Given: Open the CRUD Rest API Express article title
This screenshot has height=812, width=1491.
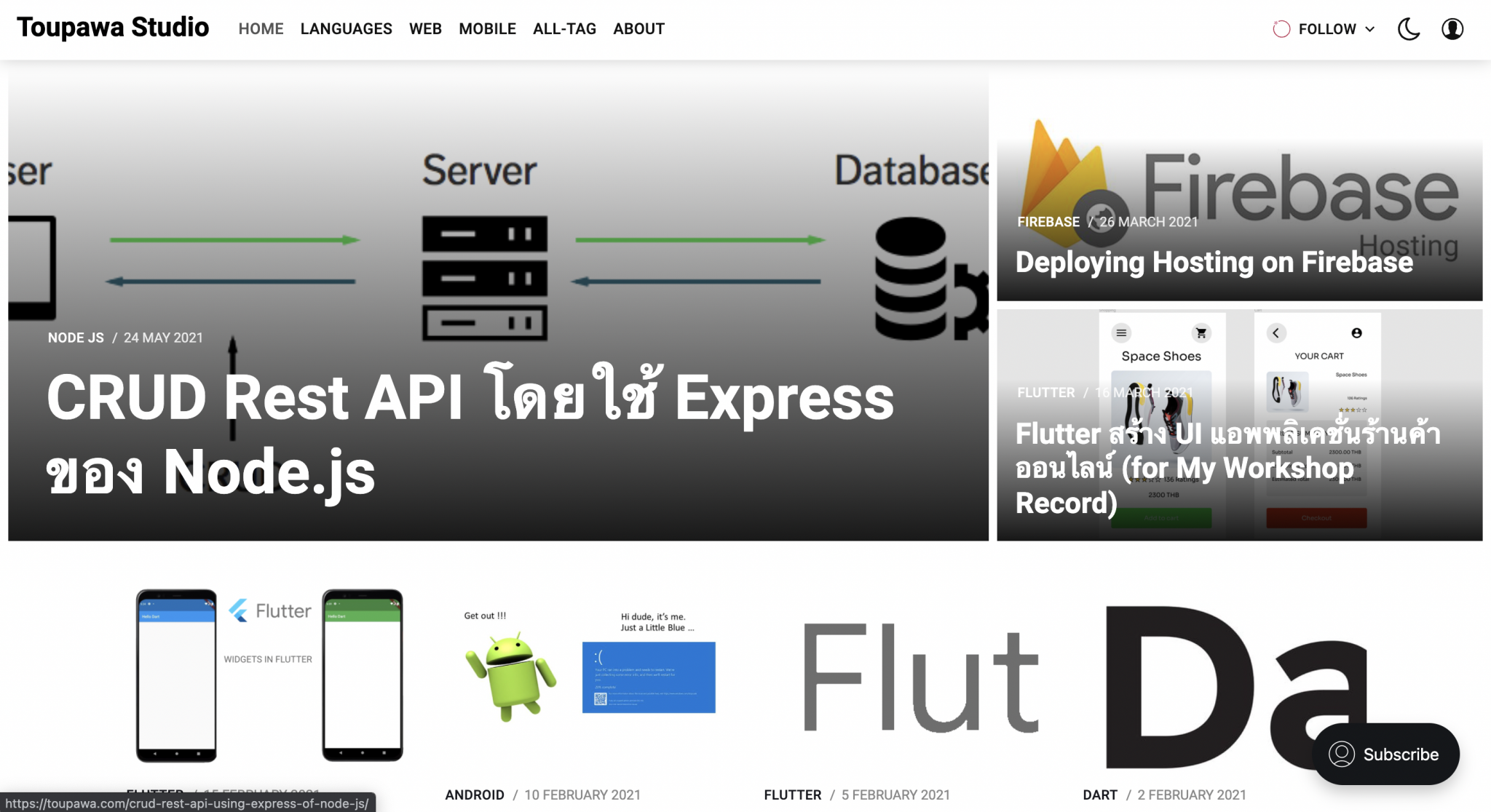Looking at the screenshot, I should (x=470, y=434).
